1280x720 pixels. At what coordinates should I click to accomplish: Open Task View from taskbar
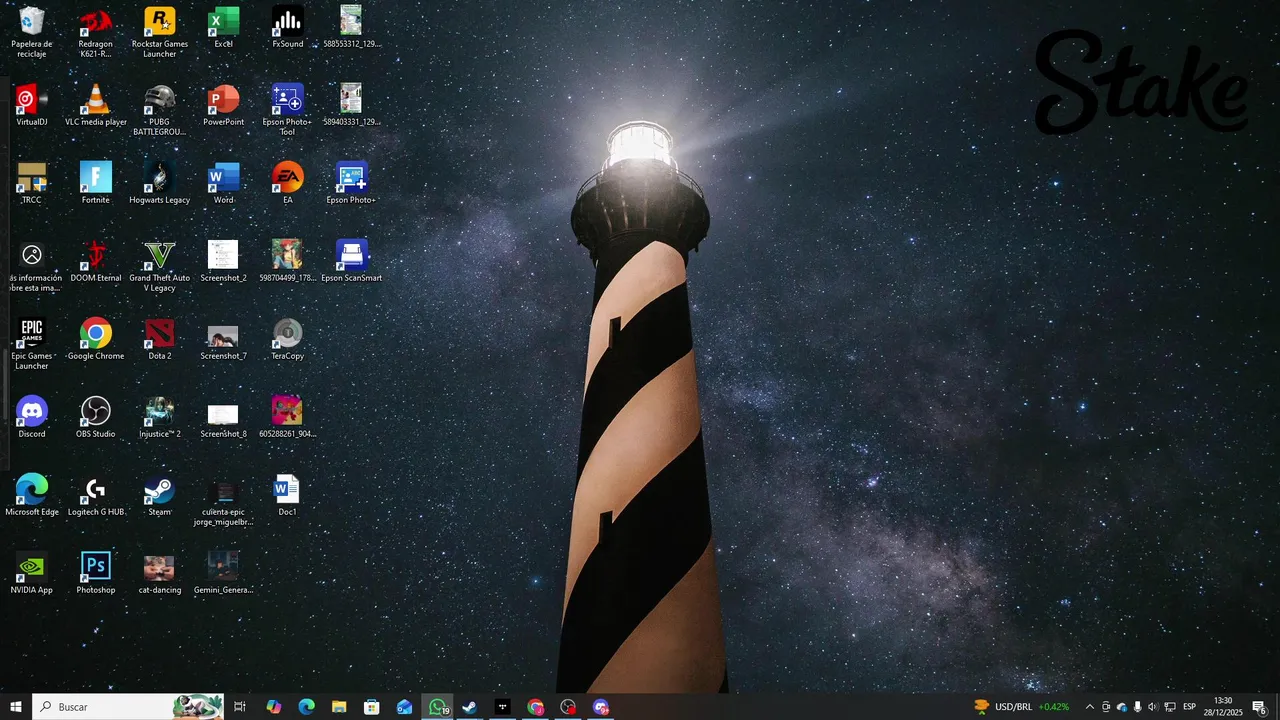pos(240,707)
